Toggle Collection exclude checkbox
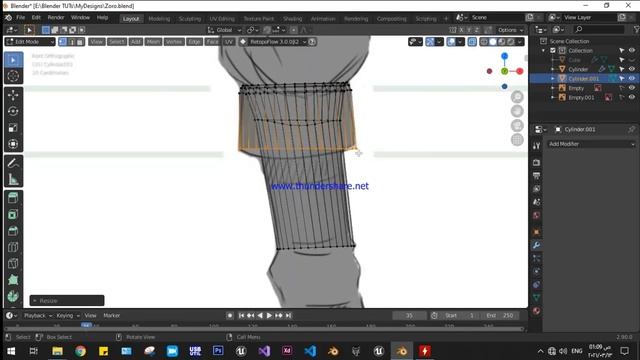 (553, 51)
